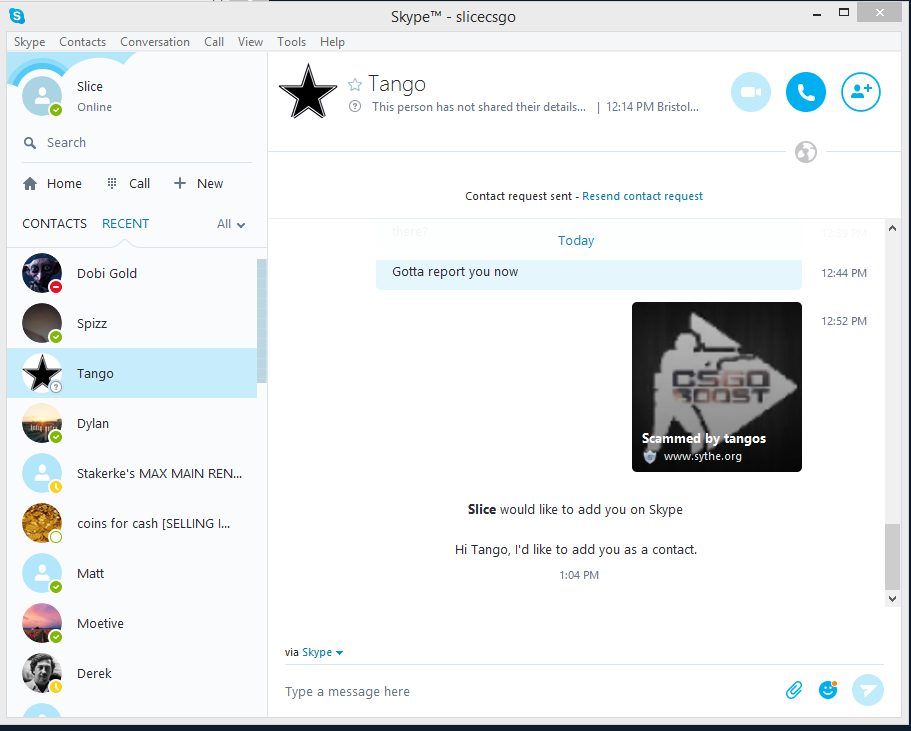
Task: Click the Search field
Action: coord(137,143)
